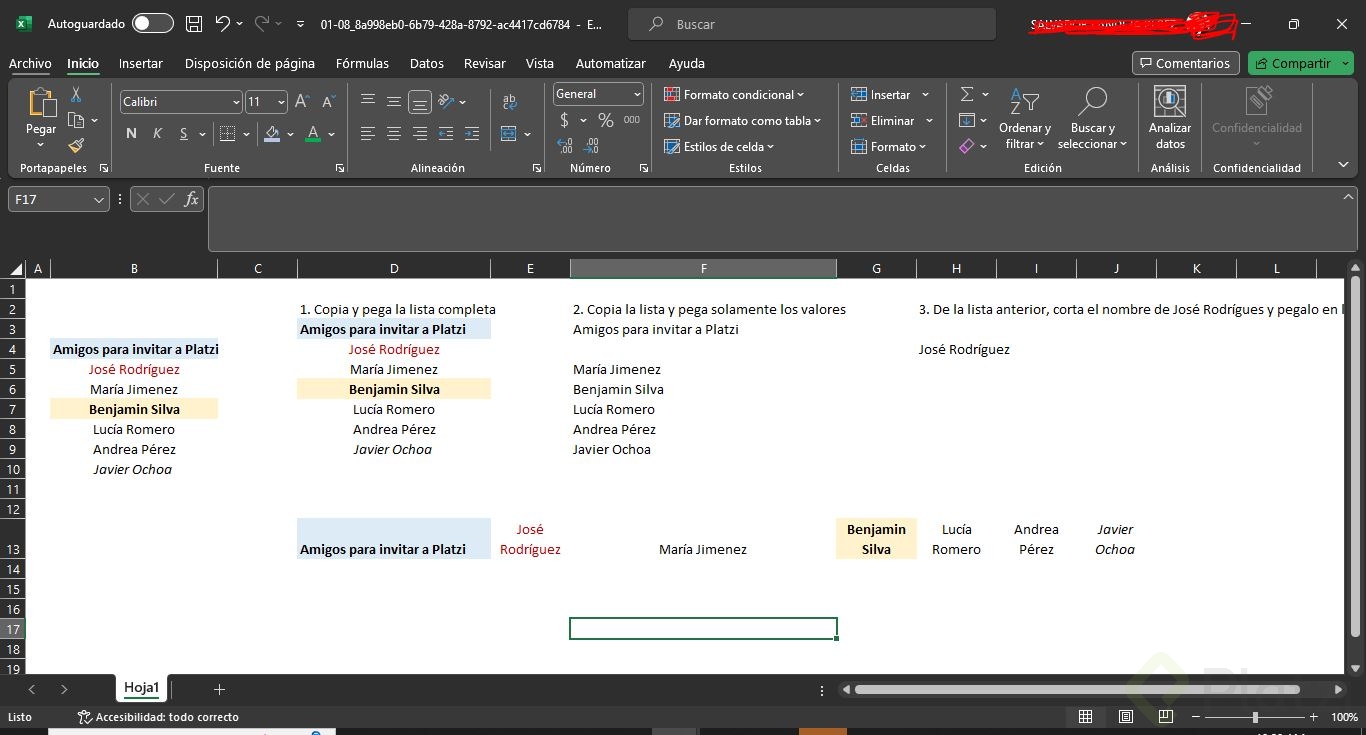Expand the Name Box dropdown showing F17
The image size is (1366, 735).
99,200
